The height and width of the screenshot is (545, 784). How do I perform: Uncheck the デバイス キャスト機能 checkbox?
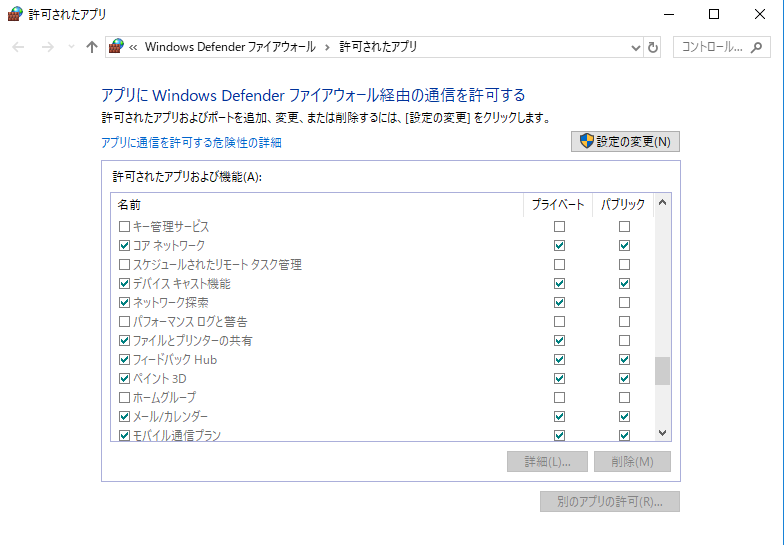coord(124,284)
